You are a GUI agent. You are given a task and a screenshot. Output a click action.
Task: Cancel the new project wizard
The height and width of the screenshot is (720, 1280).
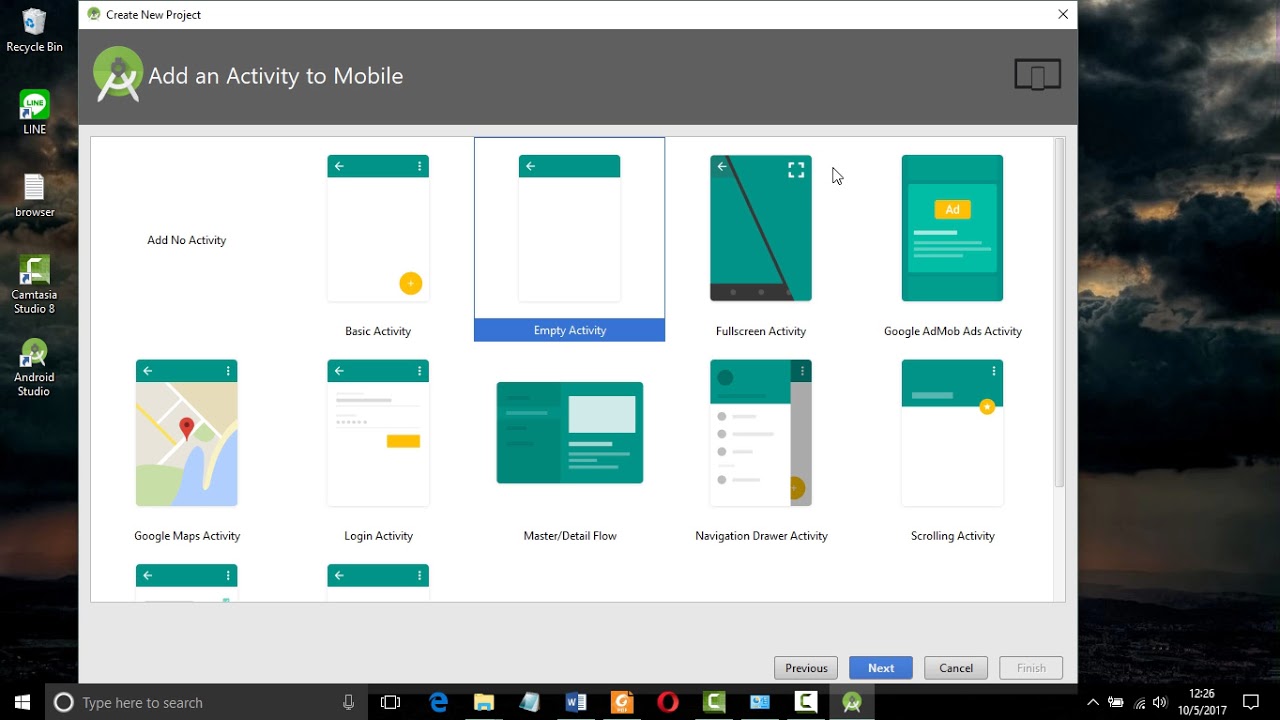point(956,668)
